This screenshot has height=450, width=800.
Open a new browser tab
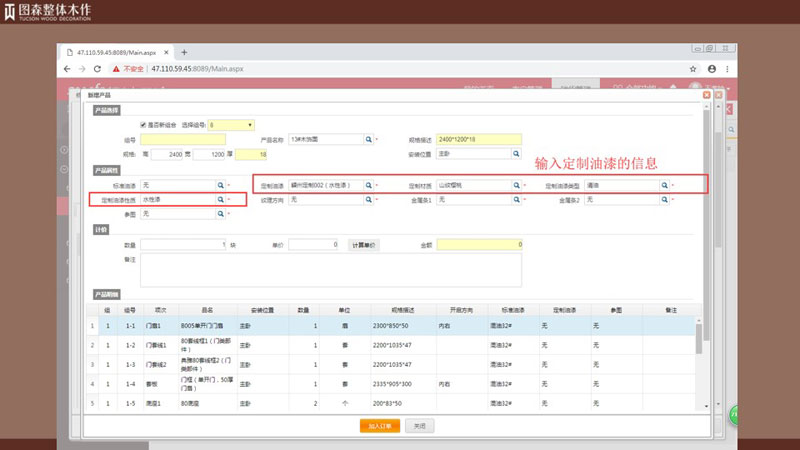[x=184, y=52]
